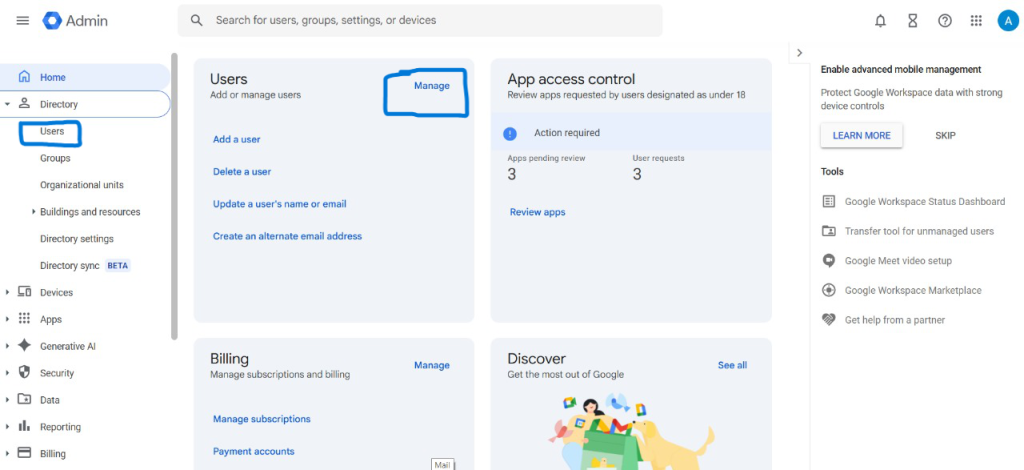
Task: Click the Apps pending review count
Action: pos(511,174)
